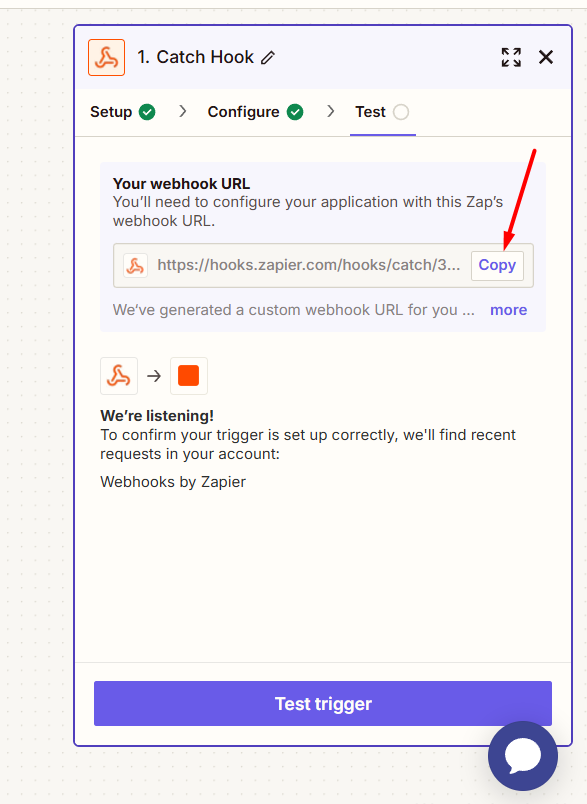Viewport: 587px width, 804px height.
Task: Click the Webhooks icon above We're listening
Action: click(119, 376)
